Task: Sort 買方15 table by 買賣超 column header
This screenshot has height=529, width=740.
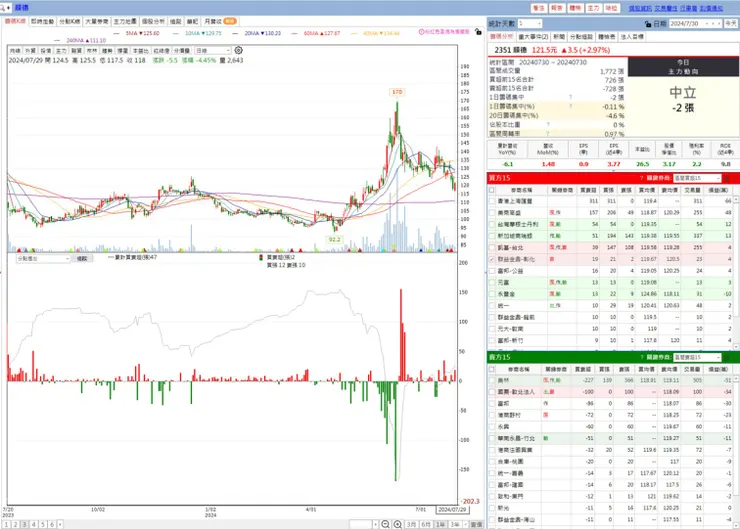Action: pos(588,190)
